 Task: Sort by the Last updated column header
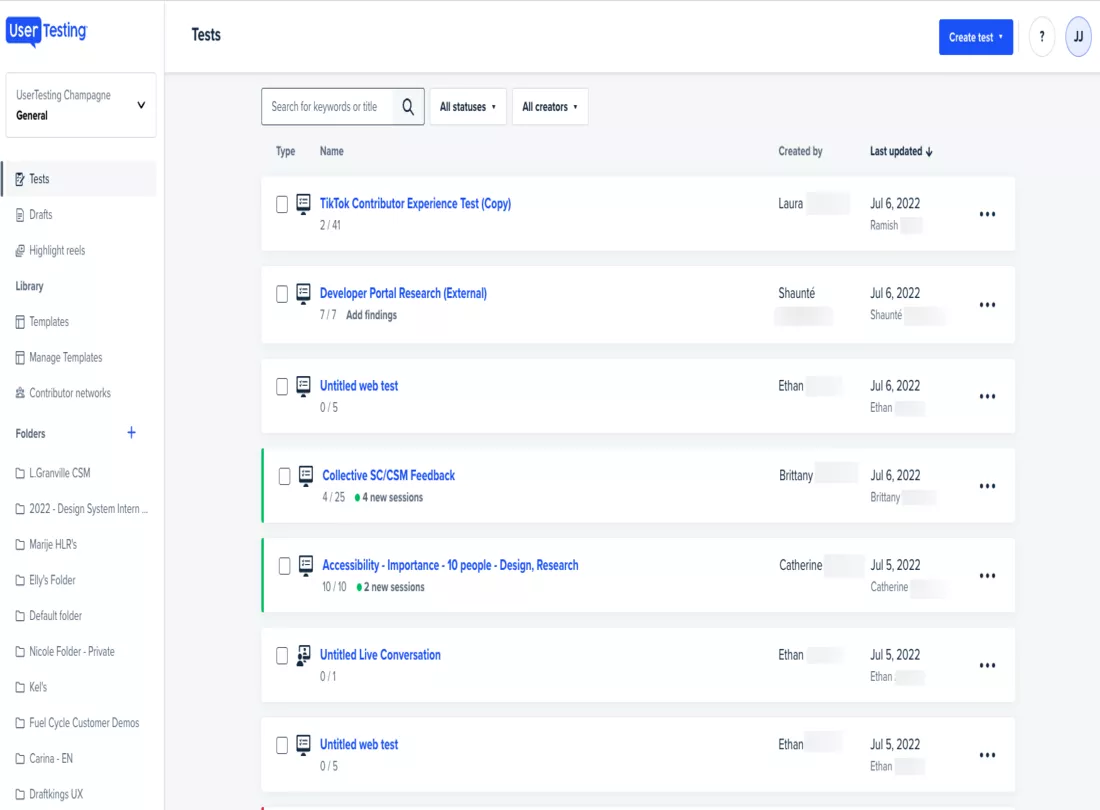point(901,151)
